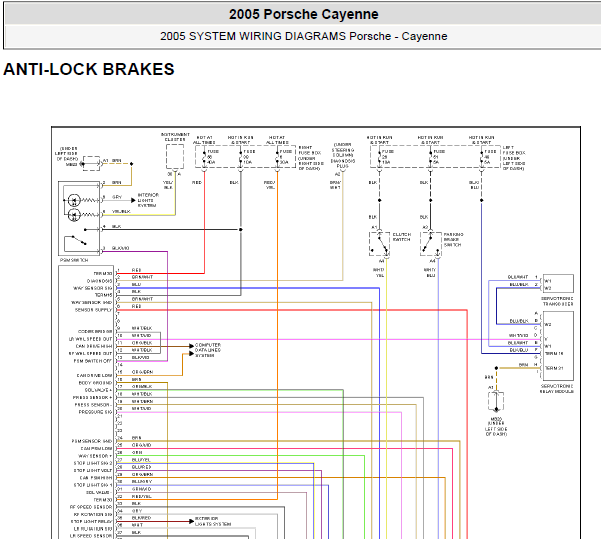Click the '2005 Porsche Cayenne' title
601x539 pixels.
coord(304,15)
